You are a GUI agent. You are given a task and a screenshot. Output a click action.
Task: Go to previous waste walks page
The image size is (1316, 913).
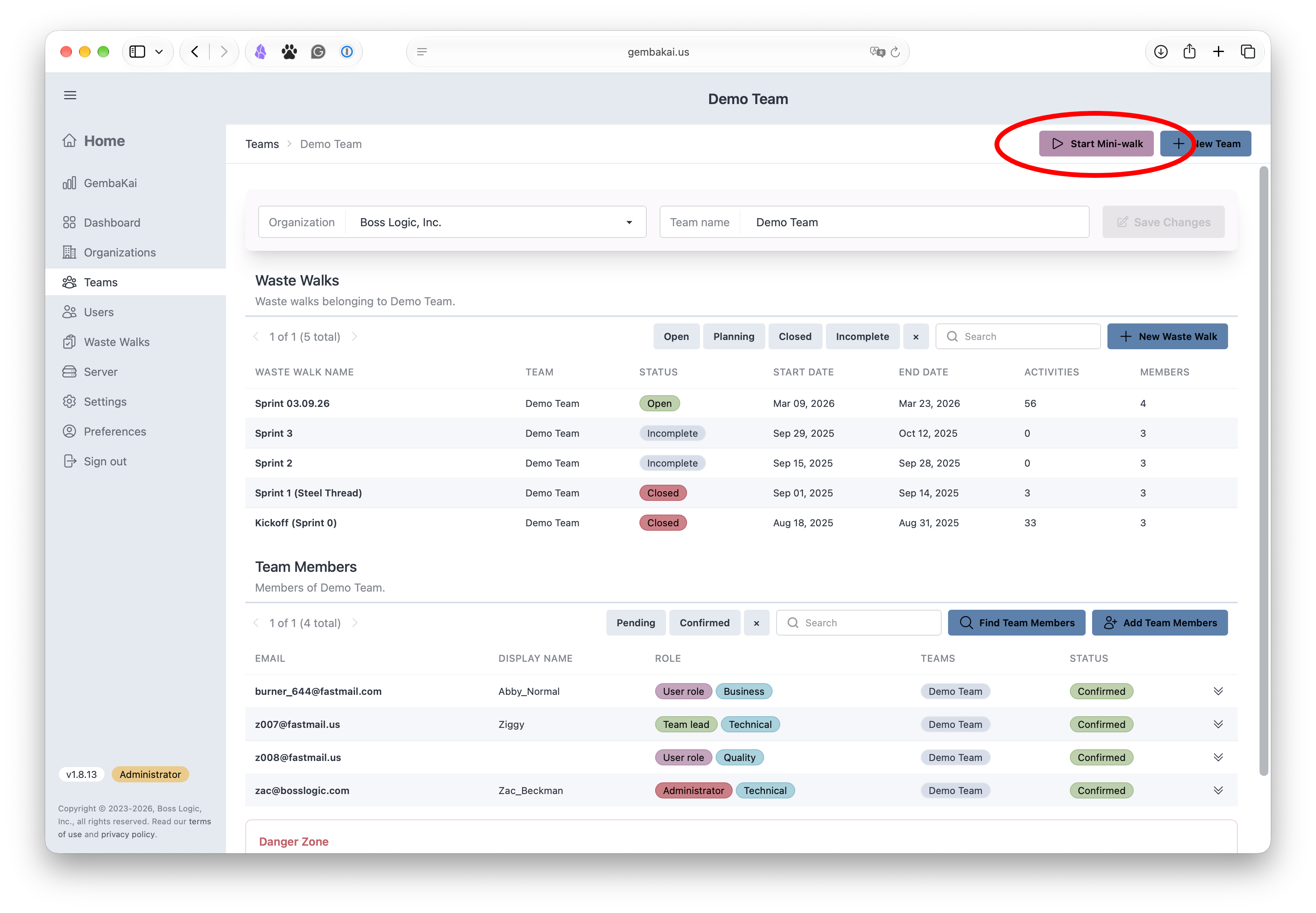point(256,336)
